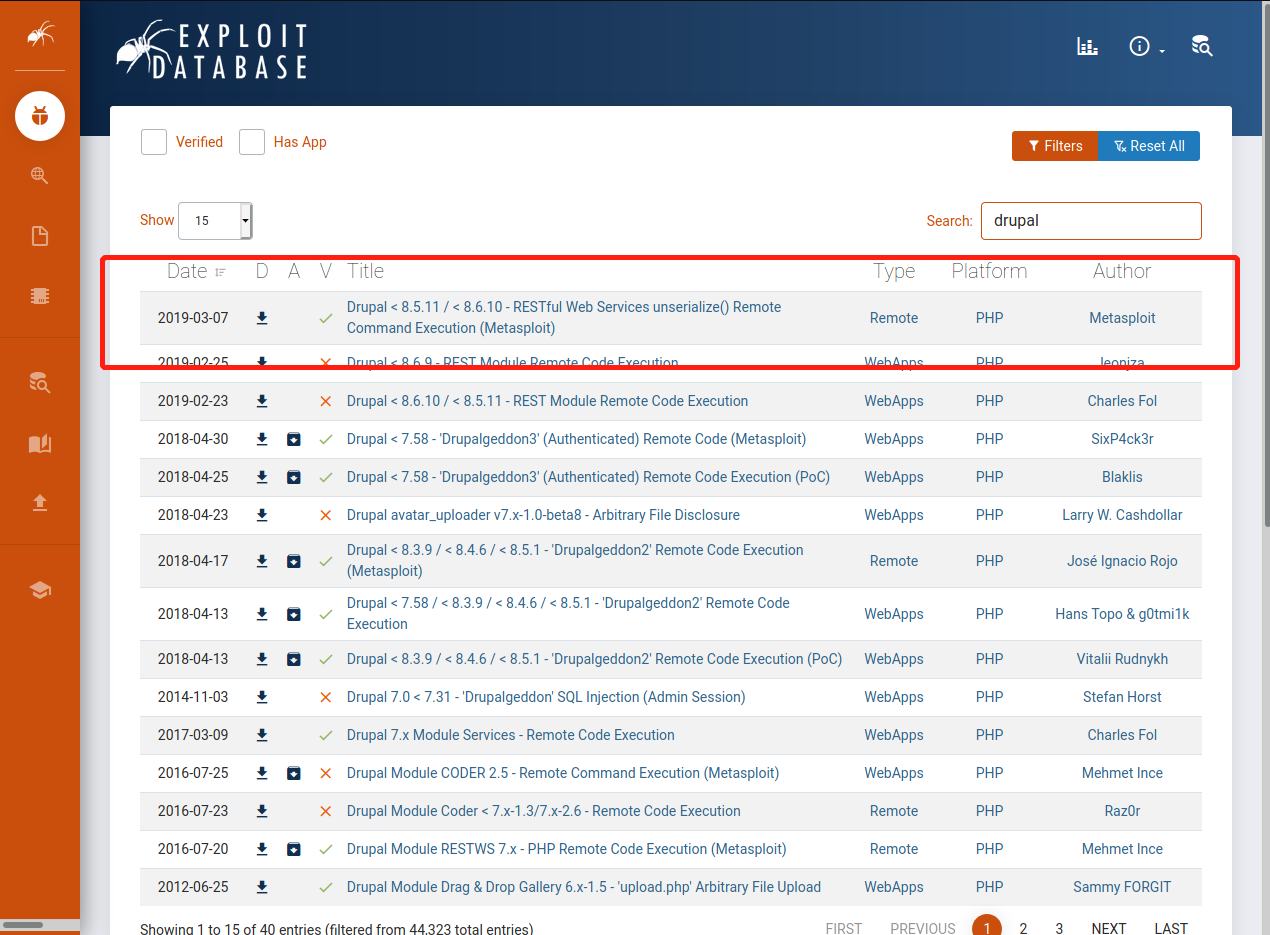The width and height of the screenshot is (1270, 935).
Task: Click the Platform column header
Action: pyautogui.click(x=989, y=271)
